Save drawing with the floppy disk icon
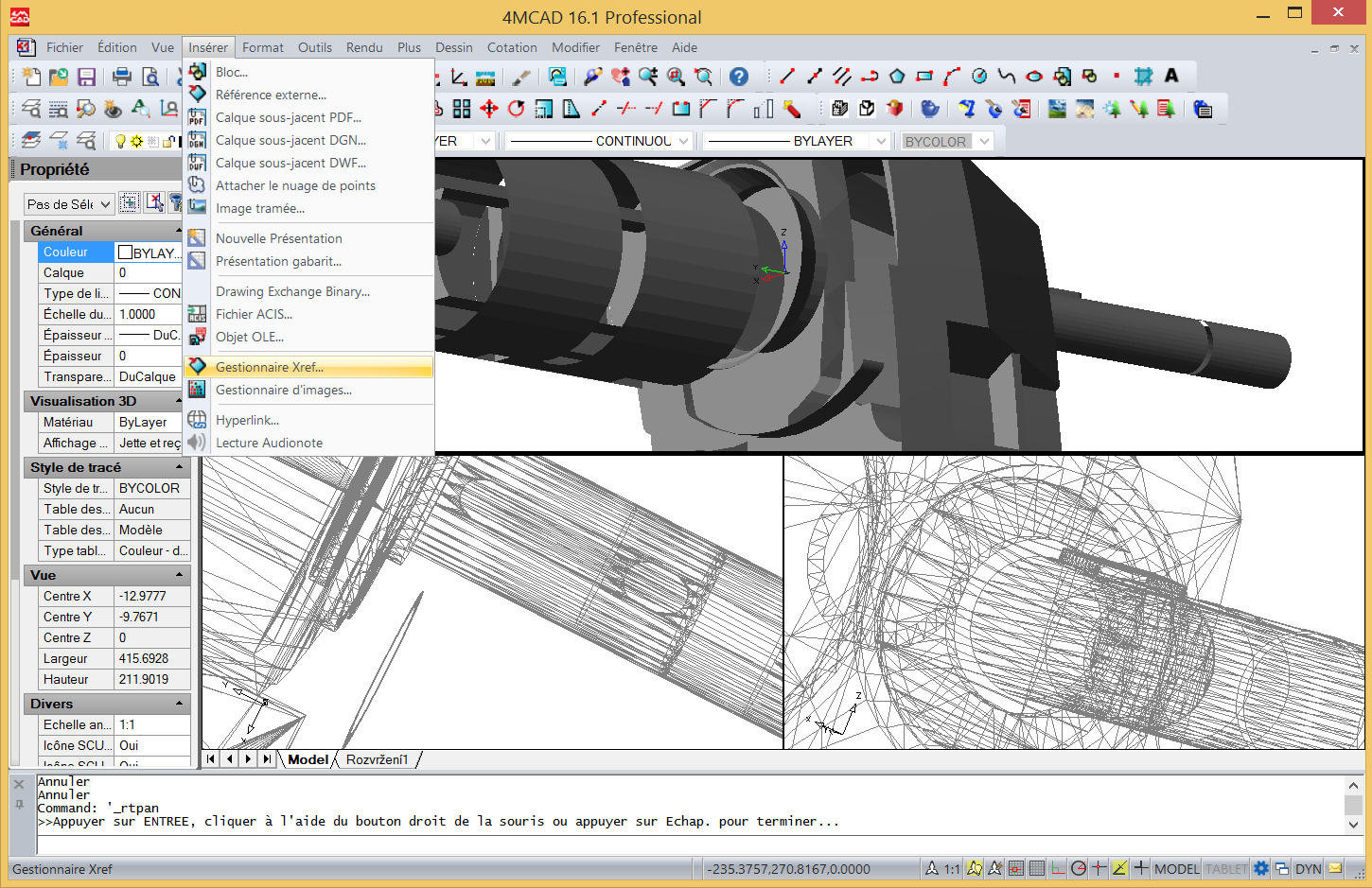This screenshot has height=888, width=1372. click(86, 77)
